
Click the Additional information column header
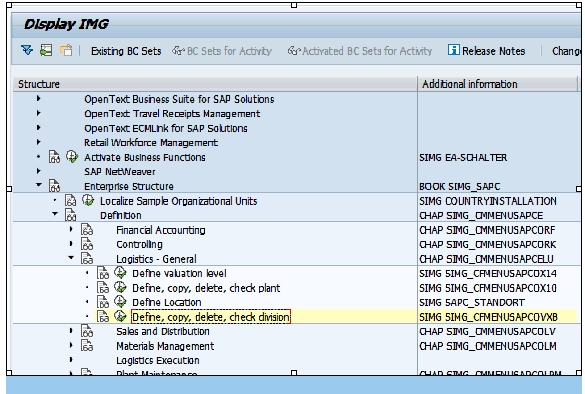click(498, 84)
